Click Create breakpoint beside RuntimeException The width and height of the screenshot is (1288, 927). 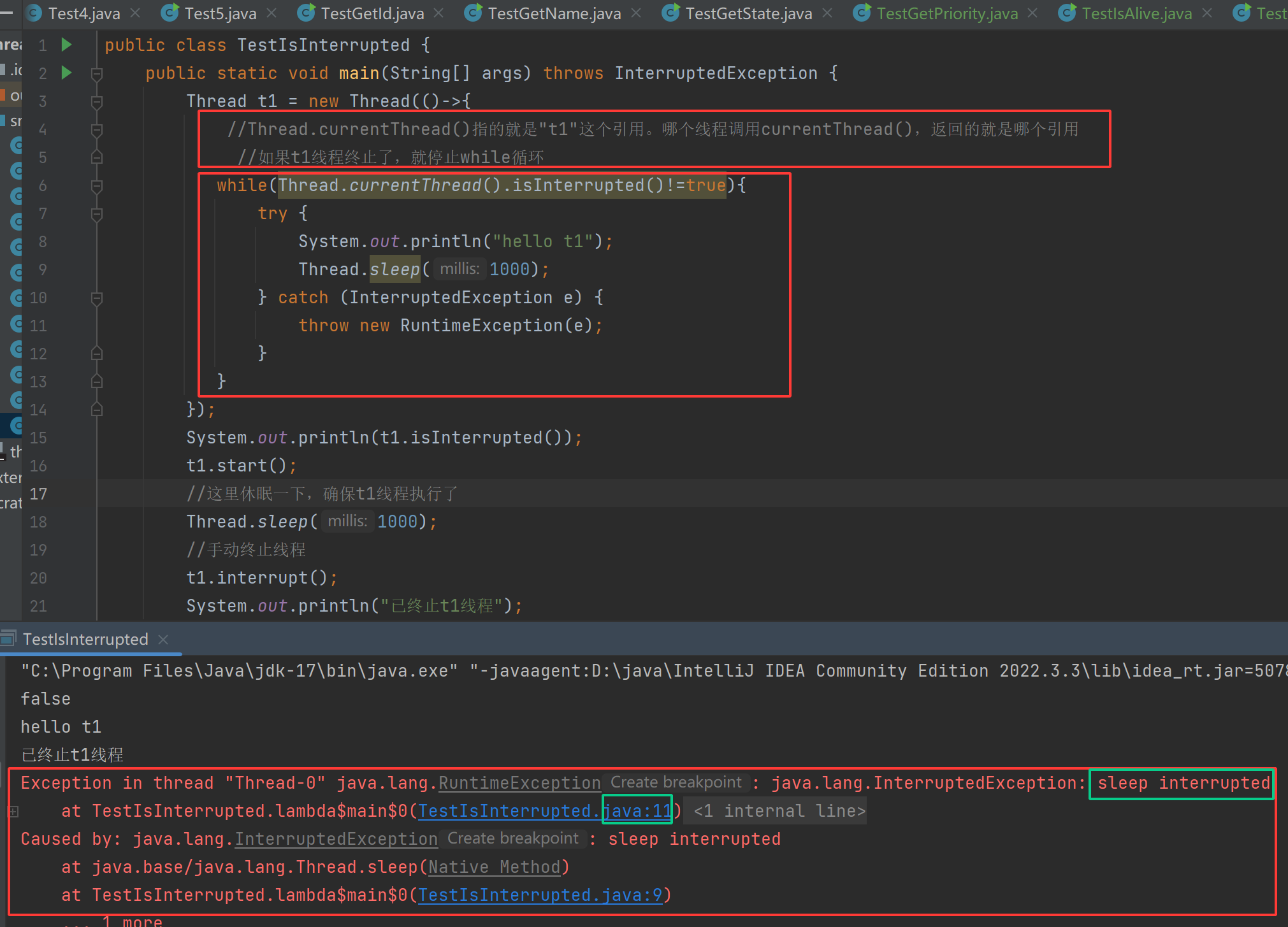676,782
